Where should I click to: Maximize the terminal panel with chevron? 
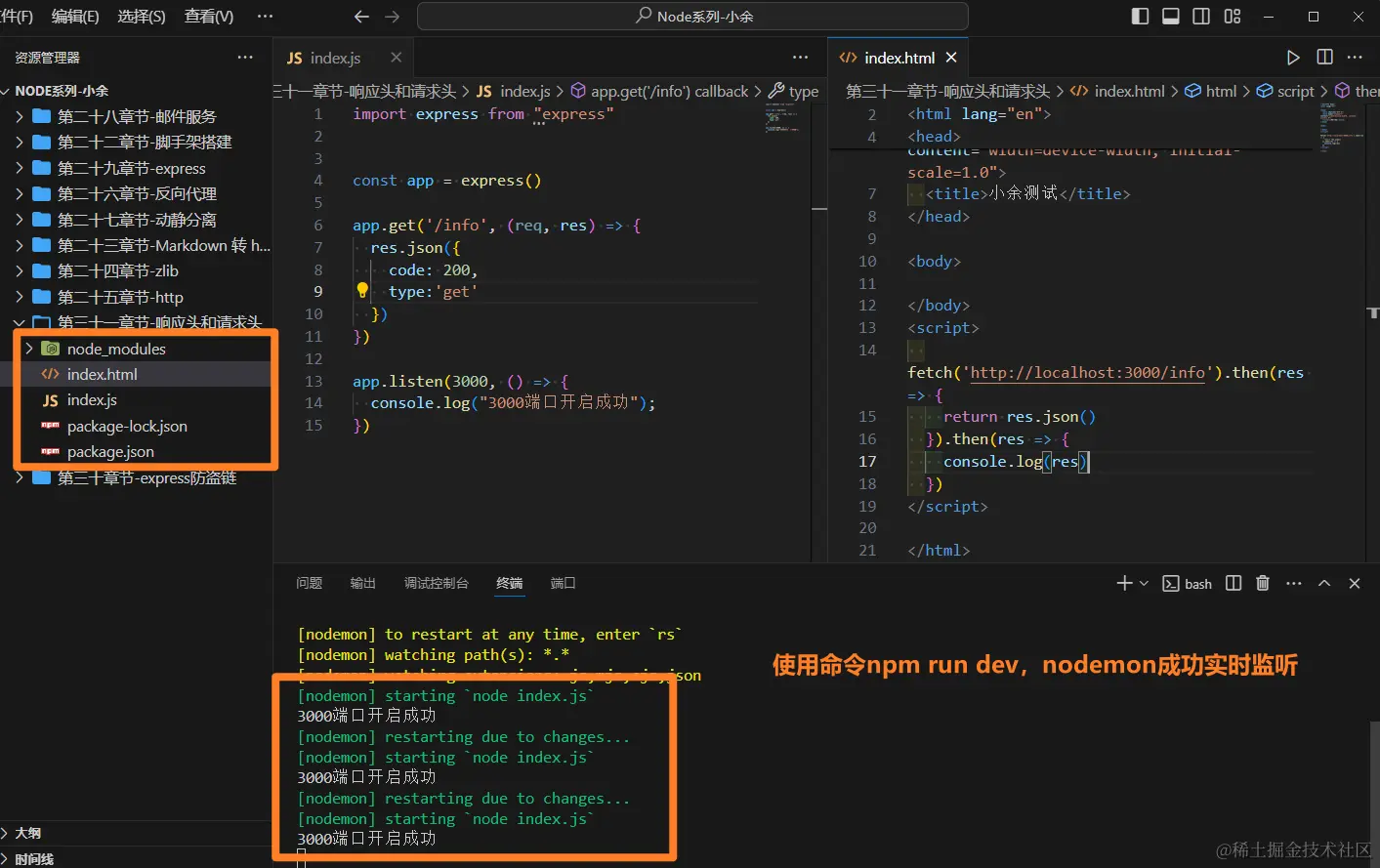(x=1324, y=583)
